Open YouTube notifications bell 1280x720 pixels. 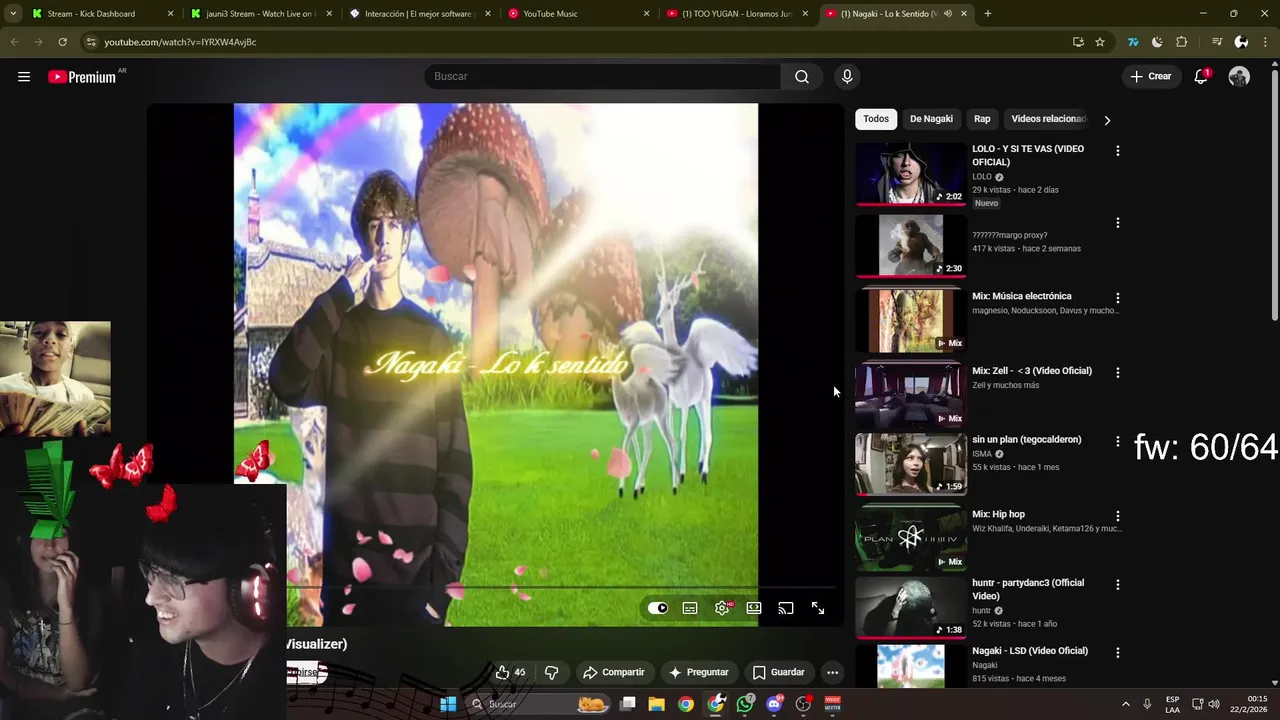(1202, 77)
